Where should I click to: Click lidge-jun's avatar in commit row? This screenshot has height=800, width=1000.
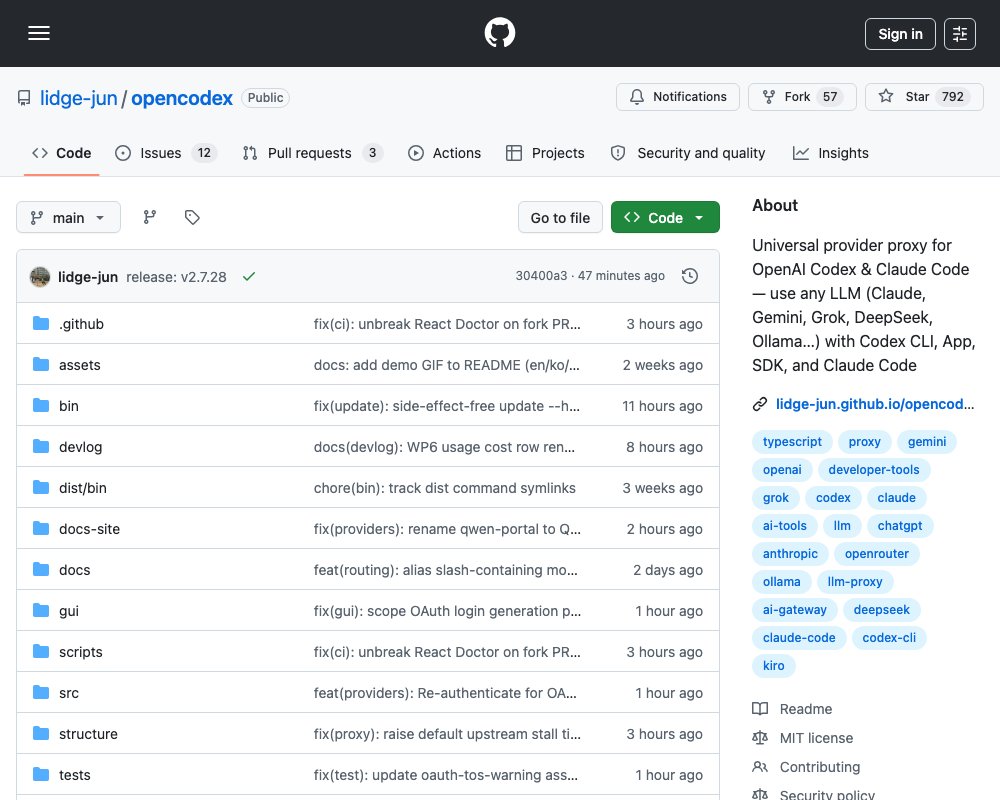[x=40, y=277]
